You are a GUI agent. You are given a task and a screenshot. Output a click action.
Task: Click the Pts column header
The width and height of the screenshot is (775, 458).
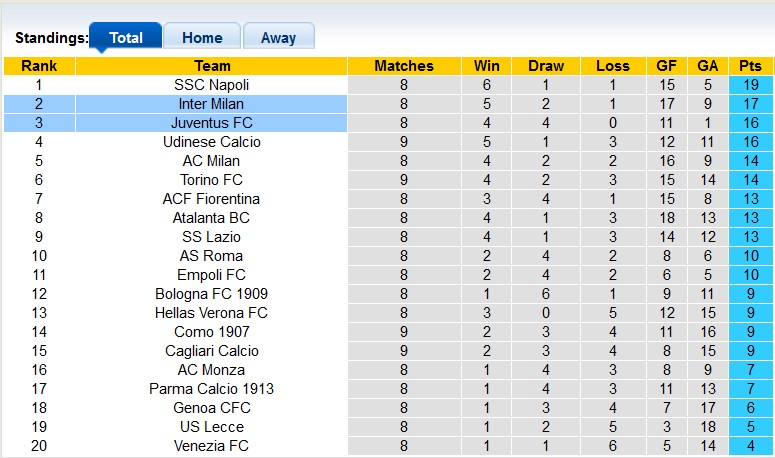click(750, 66)
